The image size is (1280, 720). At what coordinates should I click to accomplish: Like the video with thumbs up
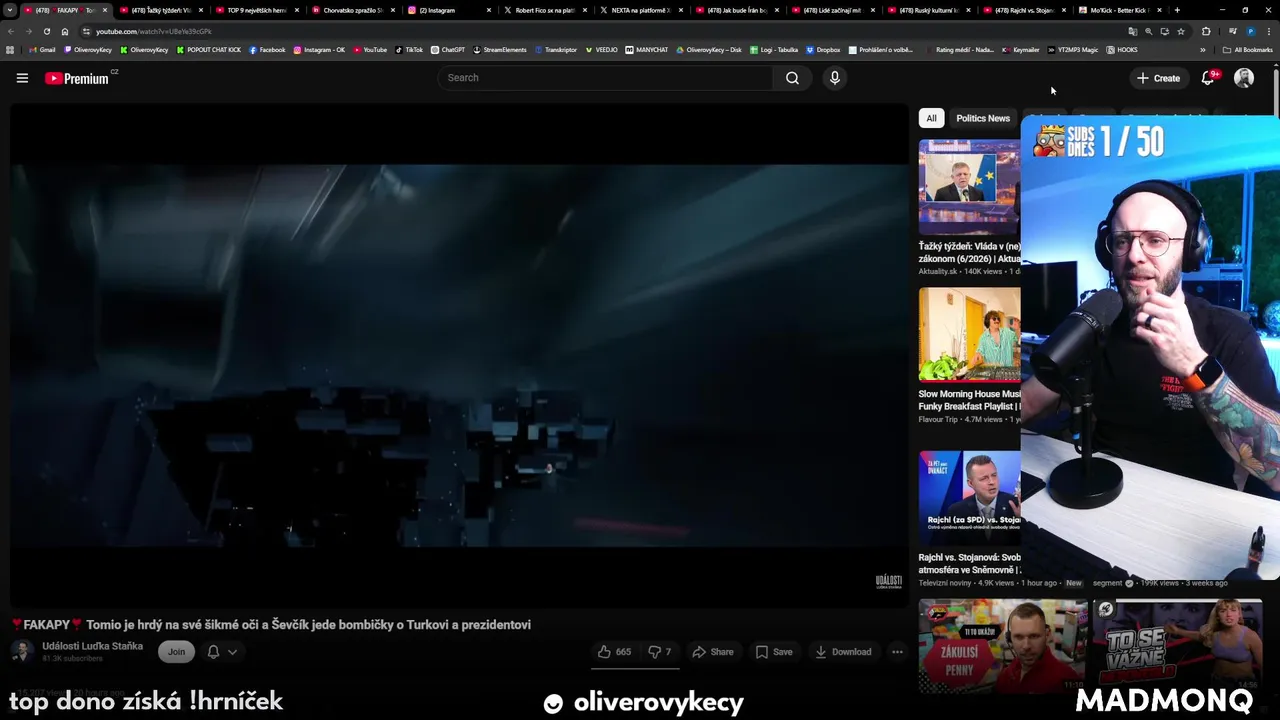pos(614,652)
